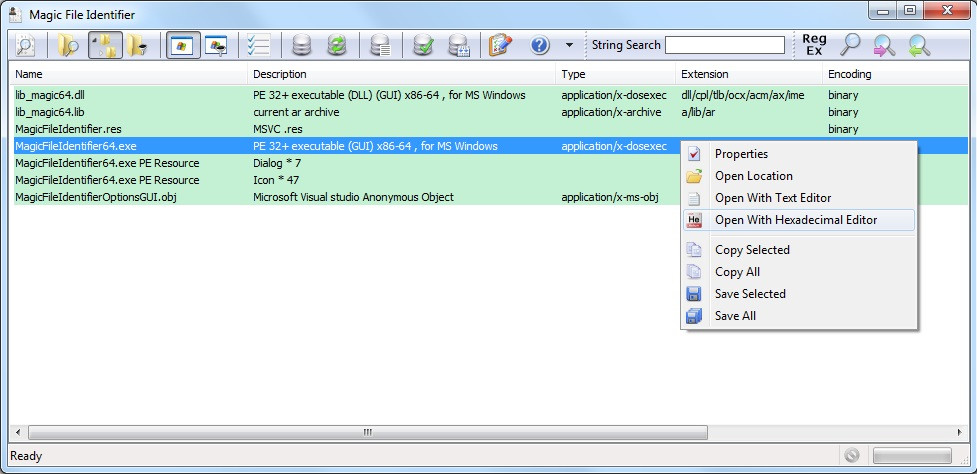This screenshot has width=977, height=474.
Task: Choose Save Selected from context menu
Action: pyautogui.click(x=799, y=293)
